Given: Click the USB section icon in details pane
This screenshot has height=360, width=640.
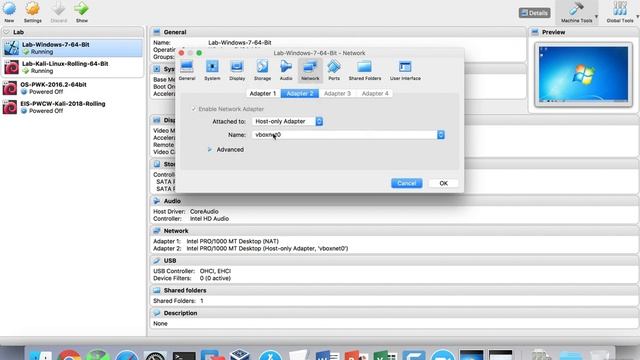Looking at the screenshot, I should 157,260.
